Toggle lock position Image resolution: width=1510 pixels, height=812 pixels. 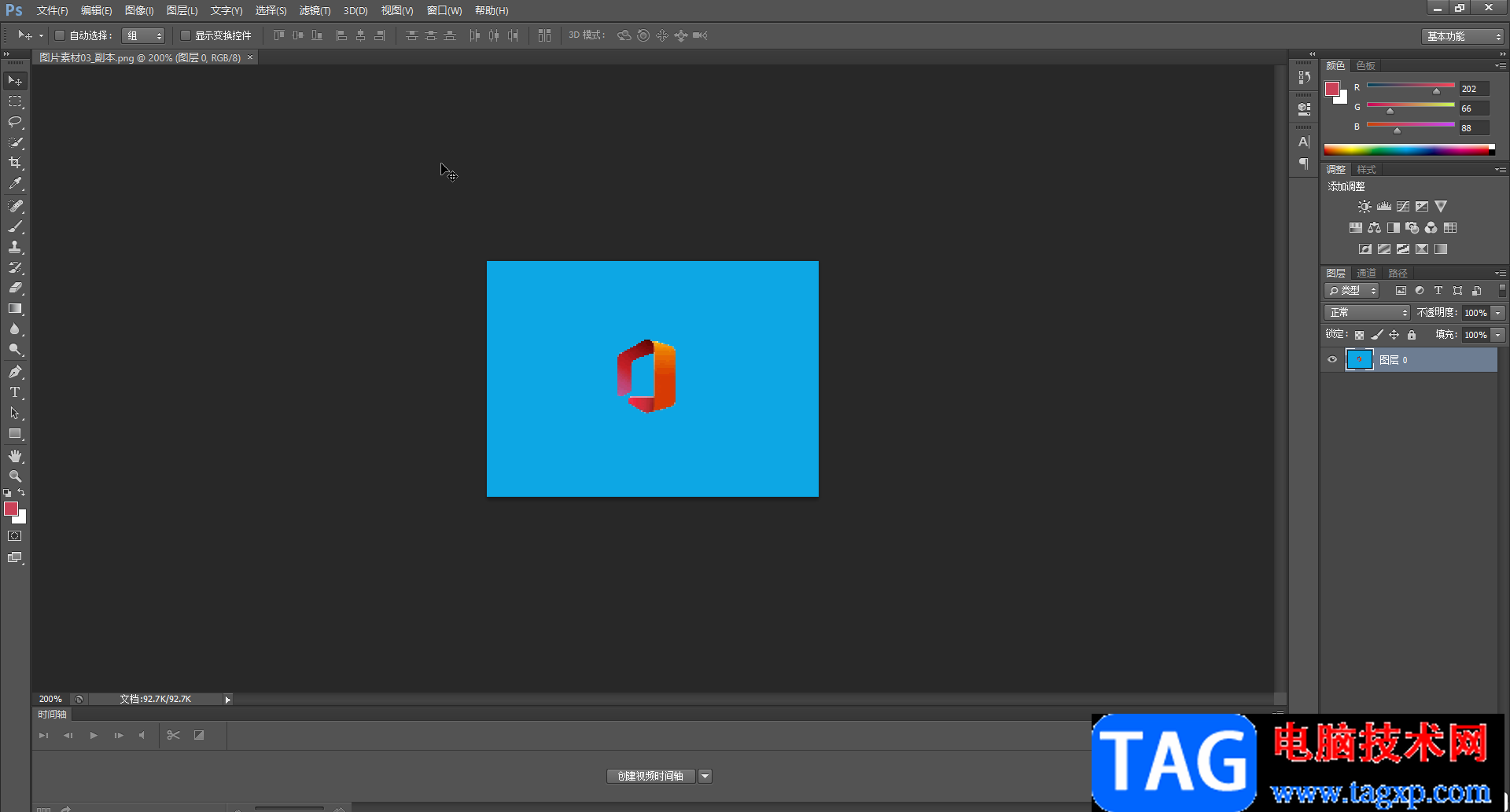pos(1394,335)
